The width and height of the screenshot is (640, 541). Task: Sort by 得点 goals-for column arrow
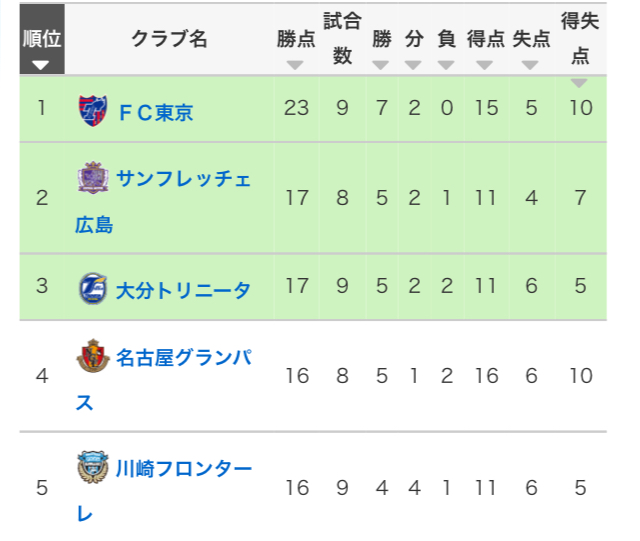(486, 65)
